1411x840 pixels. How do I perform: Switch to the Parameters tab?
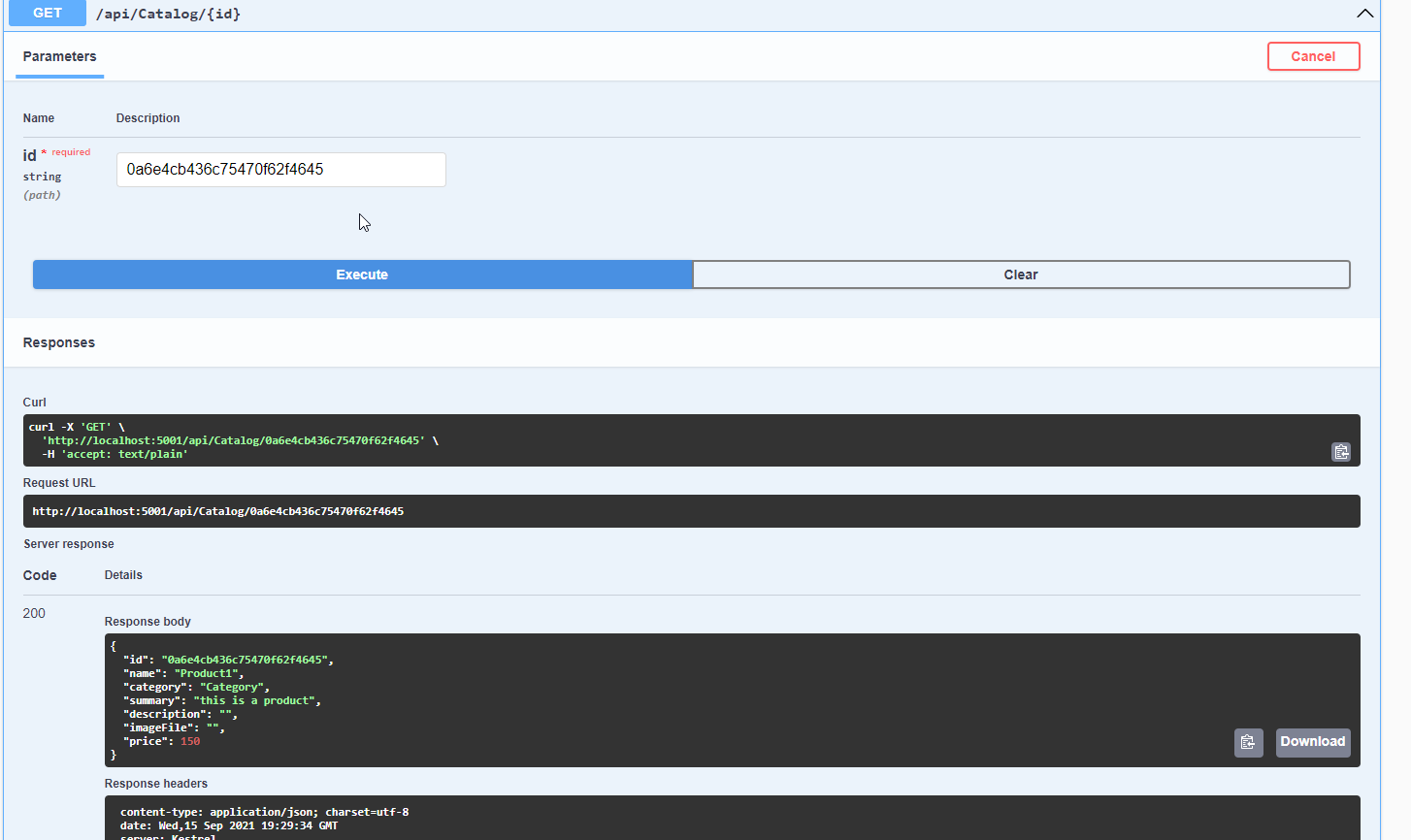(x=59, y=56)
